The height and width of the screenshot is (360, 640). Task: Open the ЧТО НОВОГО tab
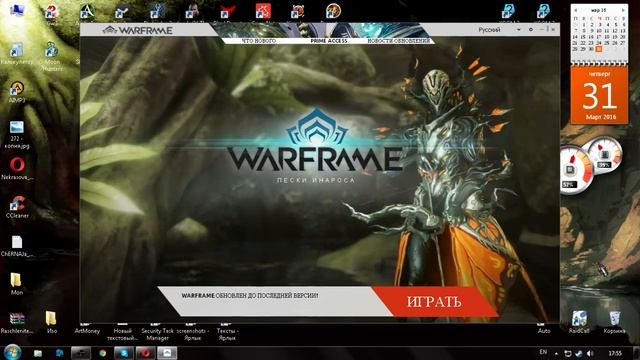[x=259, y=41]
